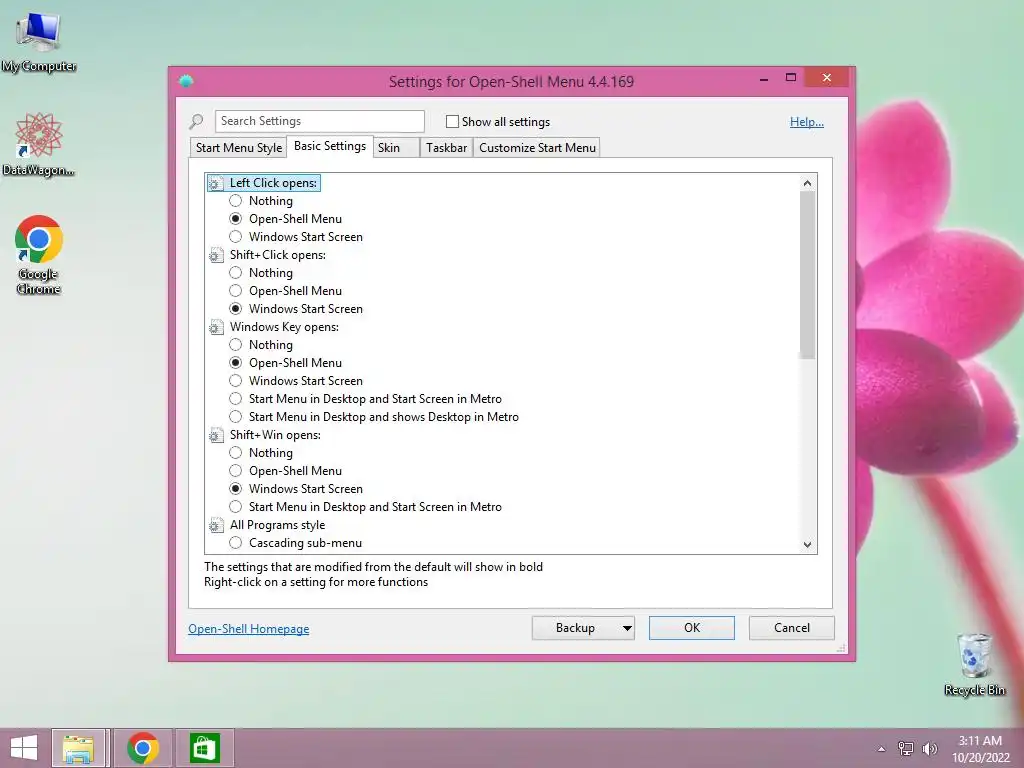Select Start Menu in Desktop and shows Desktop in Metro
The height and width of the screenshot is (768, 1024).
pos(236,417)
